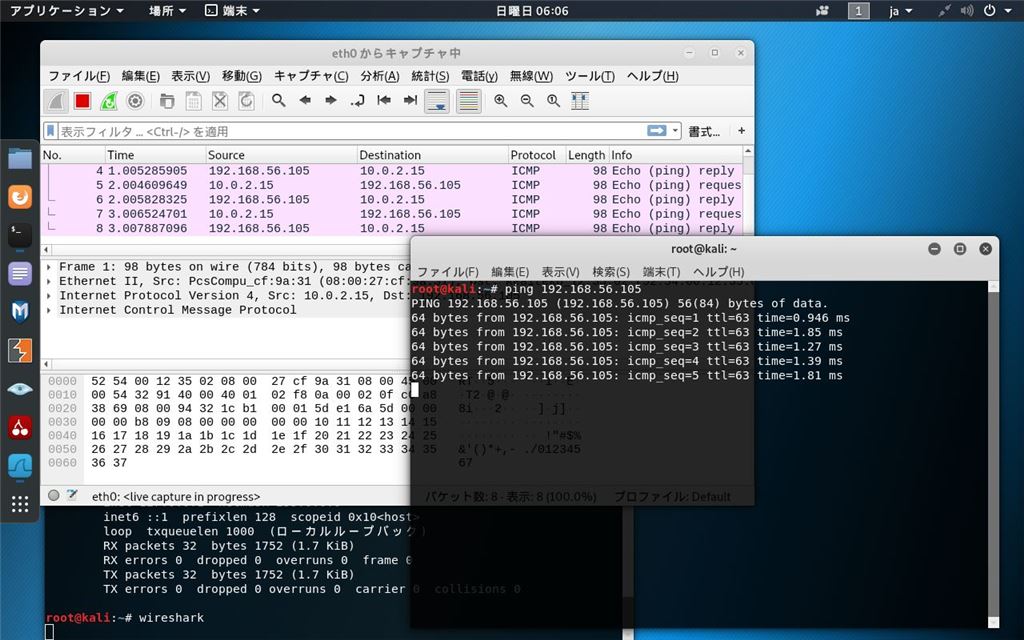Screen dimensions: 1024x640
Task: Find a packet with magnifier icon
Action: click(x=279, y=101)
